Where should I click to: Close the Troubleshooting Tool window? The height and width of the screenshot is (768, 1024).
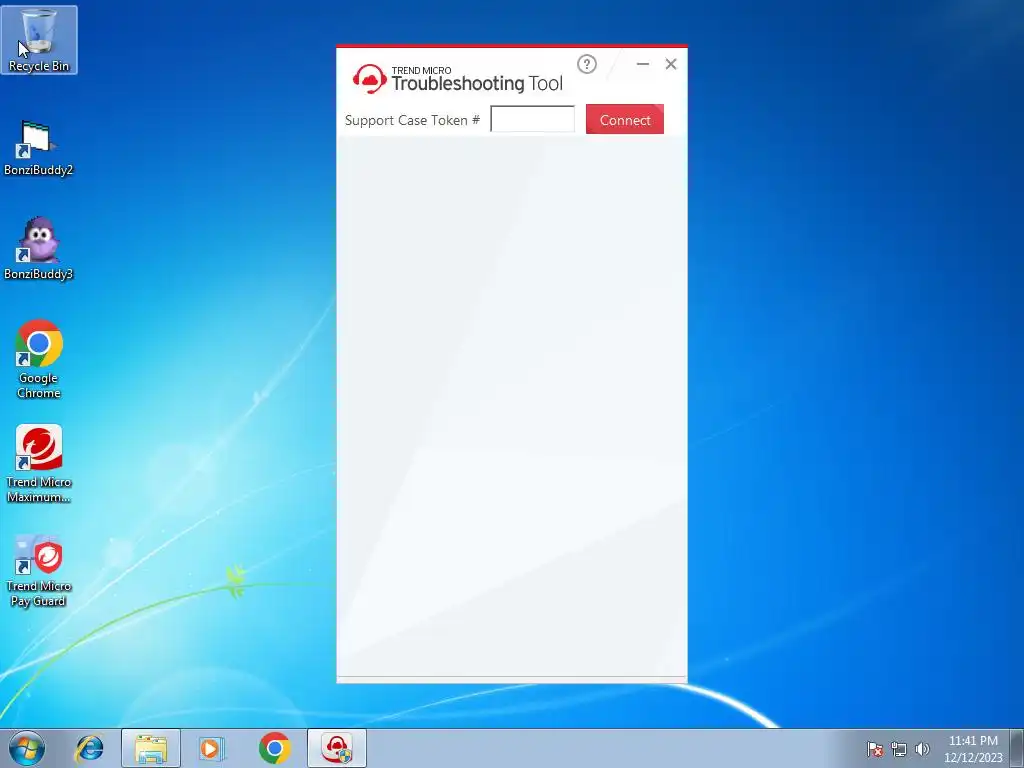tap(671, 64)
